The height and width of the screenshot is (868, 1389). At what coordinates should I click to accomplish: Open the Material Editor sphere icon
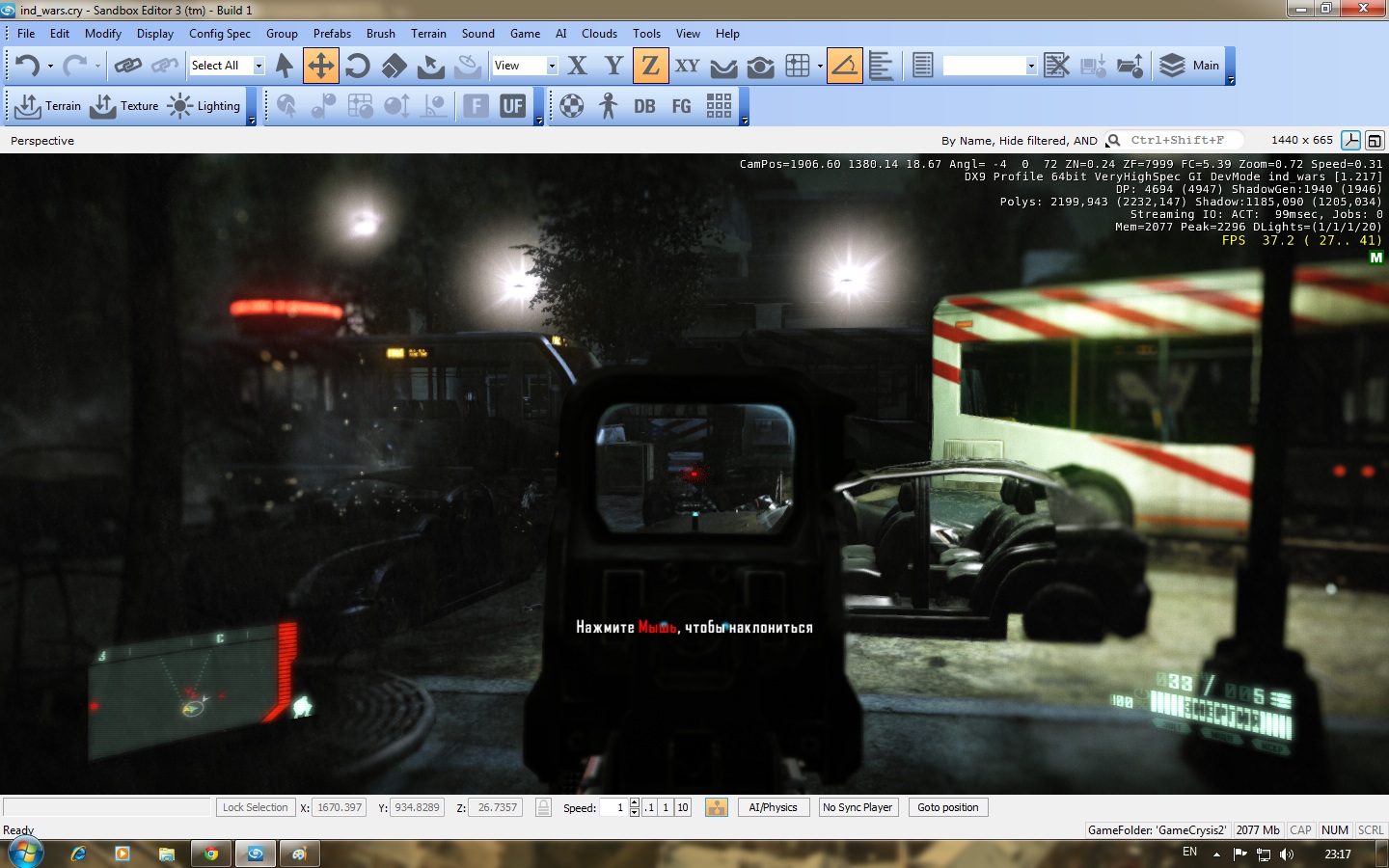tap(572, 106)
